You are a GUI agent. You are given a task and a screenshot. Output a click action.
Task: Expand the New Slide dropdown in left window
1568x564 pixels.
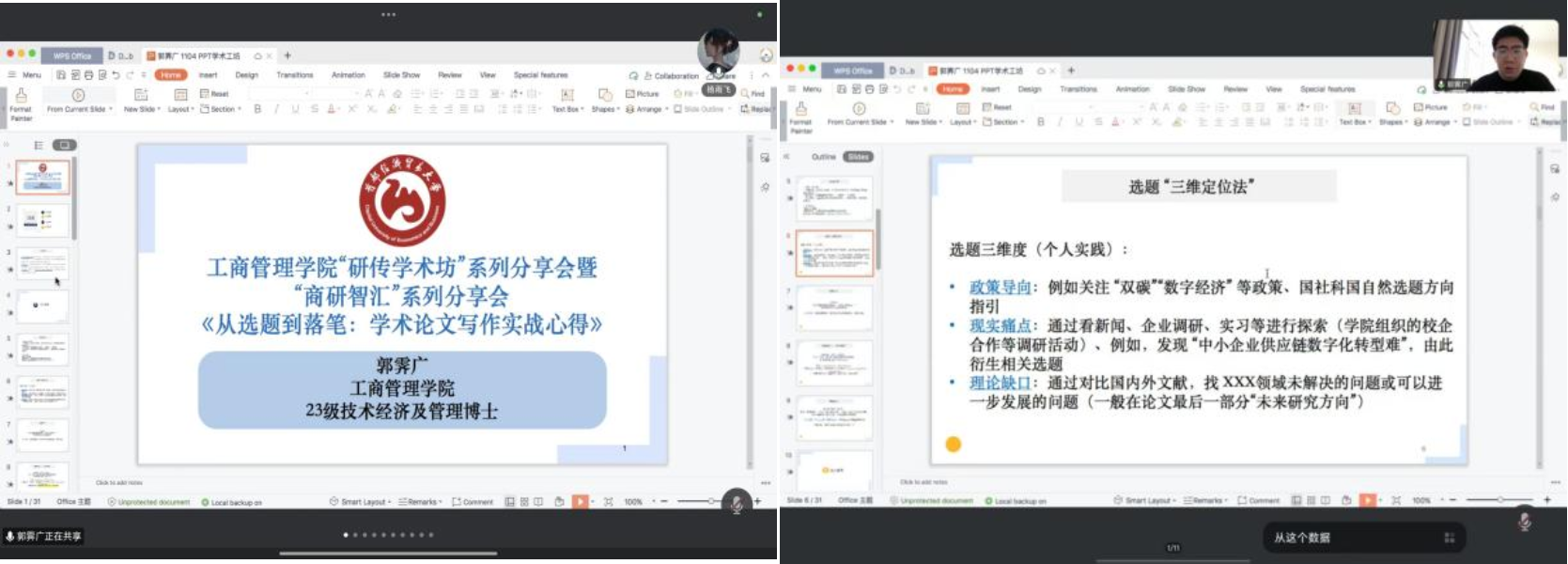pyautogui.click(x=141, y=109)
